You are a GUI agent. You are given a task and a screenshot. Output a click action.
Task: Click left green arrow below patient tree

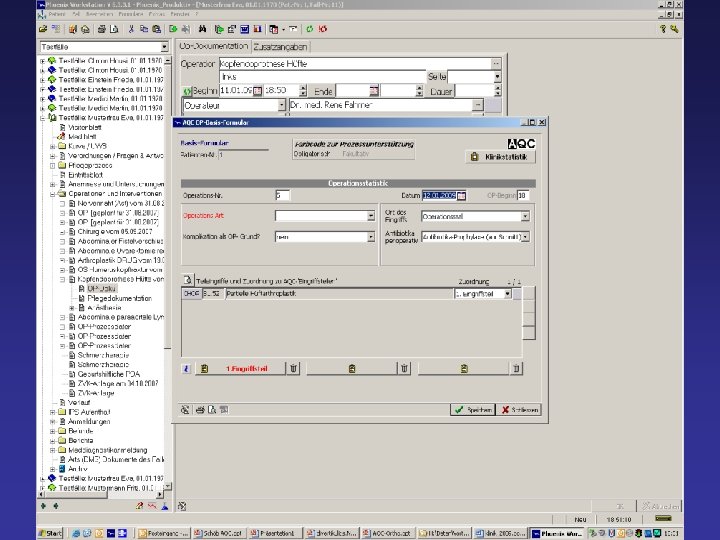(x=43, y=506)
